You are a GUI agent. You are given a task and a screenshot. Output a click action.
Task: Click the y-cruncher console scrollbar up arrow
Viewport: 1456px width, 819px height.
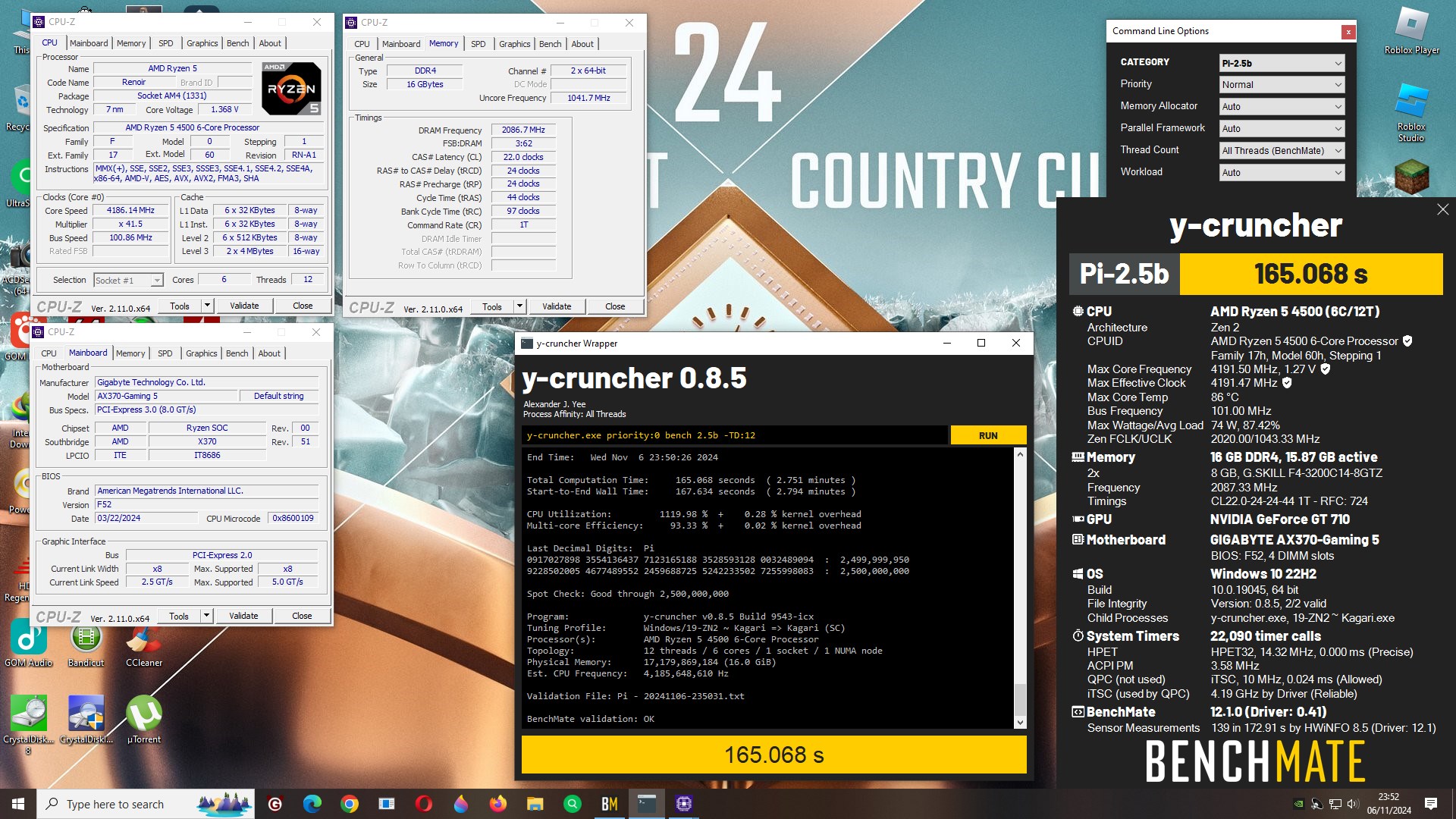coord(1020,454)
